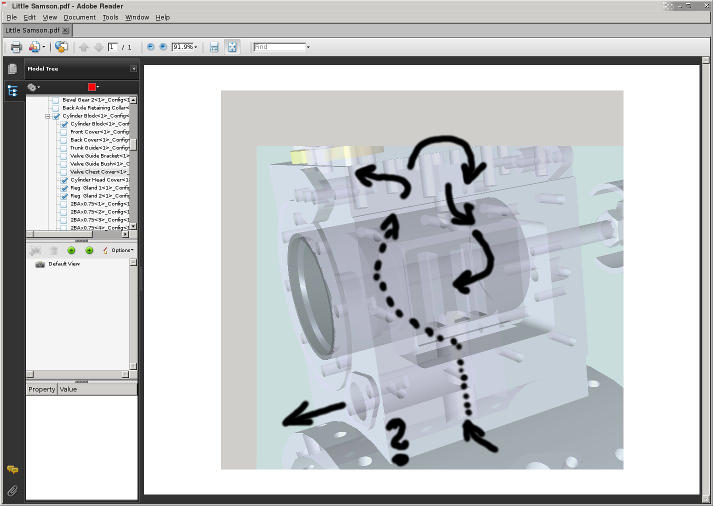This screenshot has height=506, width=713.
Task: Click the red color swatch in Model Tree
Action: click(94, 87)
